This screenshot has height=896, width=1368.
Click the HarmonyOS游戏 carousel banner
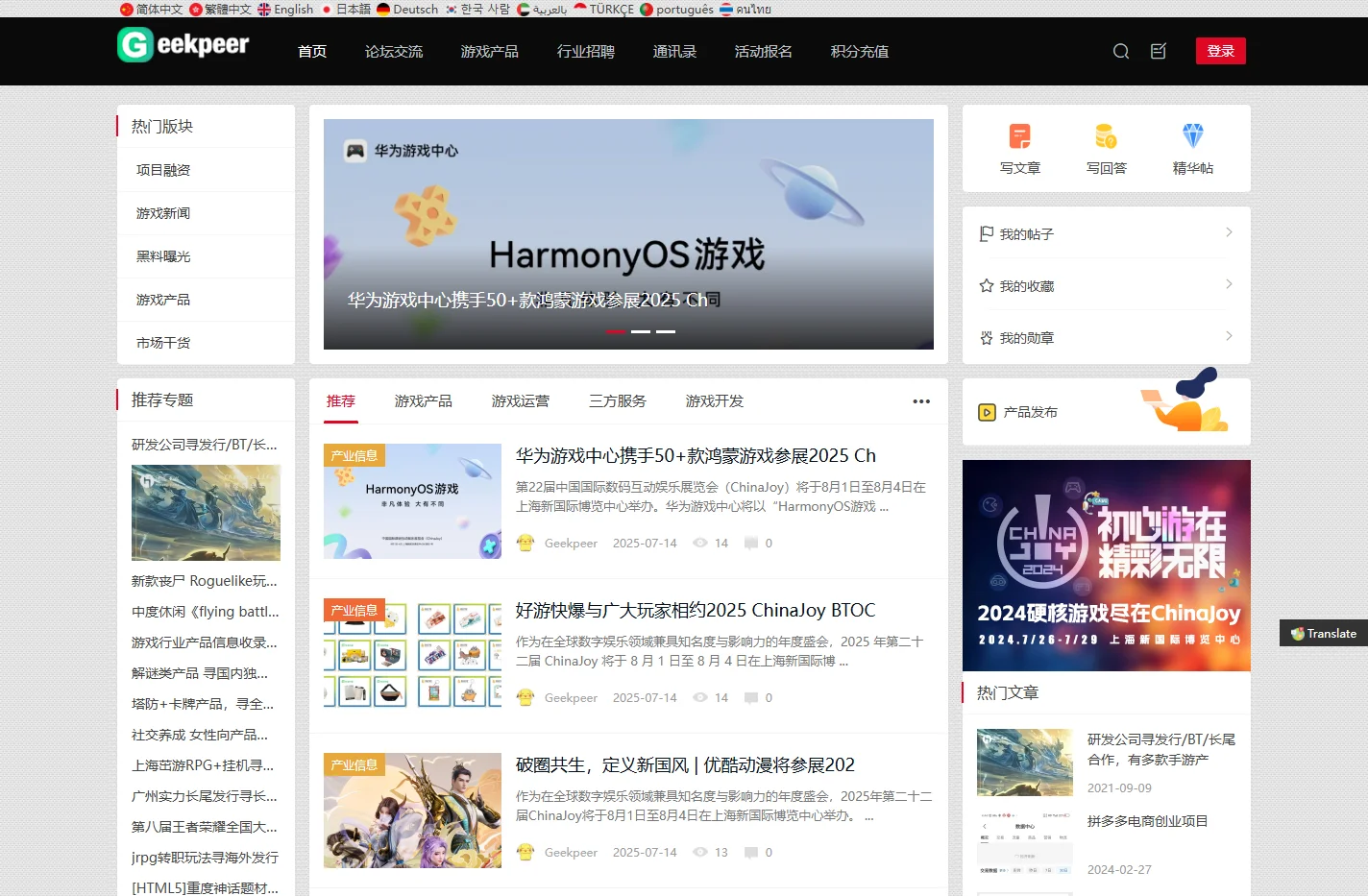click(x=628, y=234)
